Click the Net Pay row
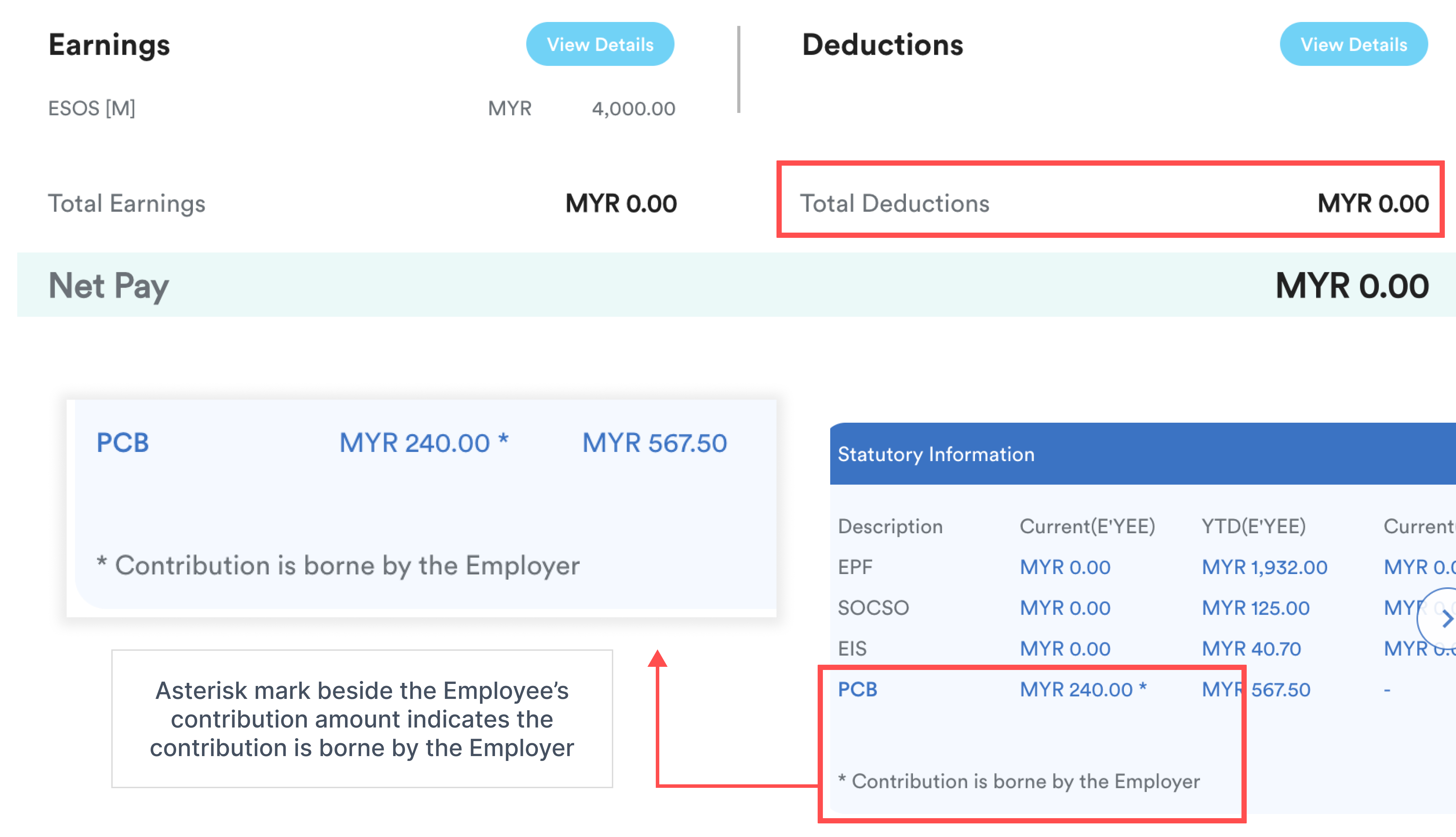This screenshot has height=837, width=1456. pos(736,285)
